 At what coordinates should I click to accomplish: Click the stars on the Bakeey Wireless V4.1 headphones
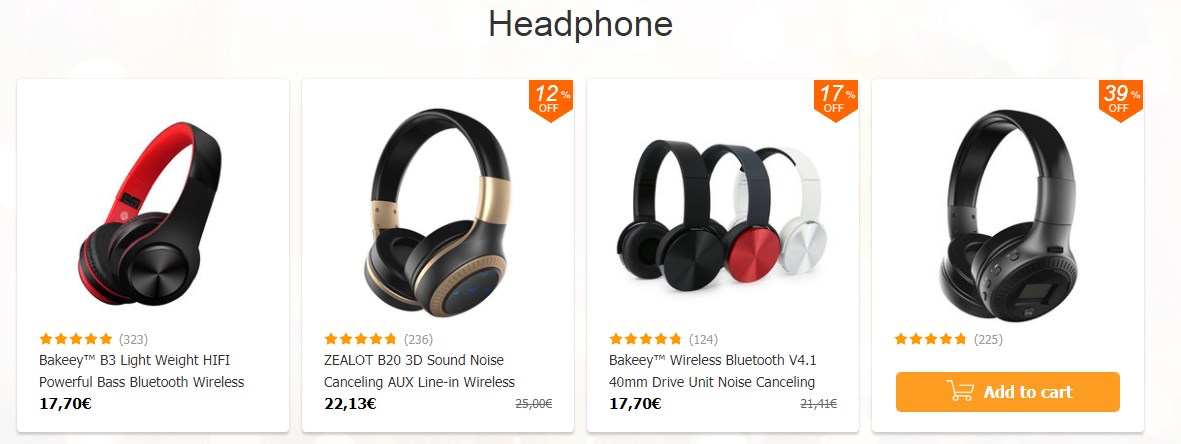(x=645, y=339)
